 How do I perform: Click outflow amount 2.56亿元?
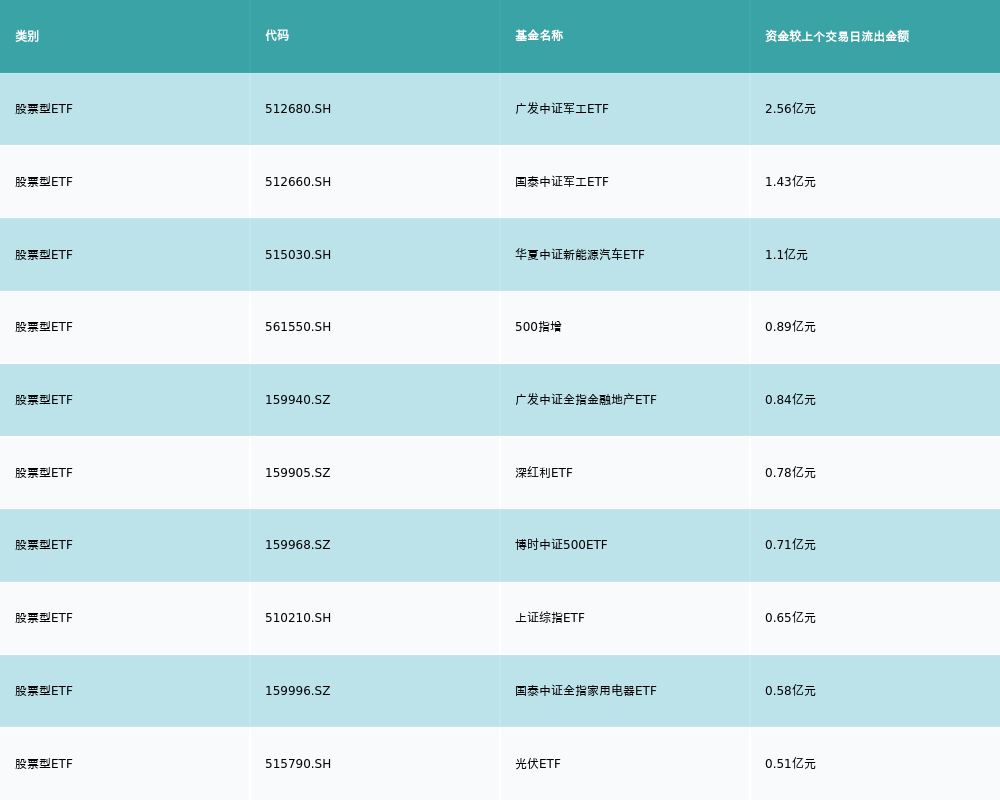(790, 109)
